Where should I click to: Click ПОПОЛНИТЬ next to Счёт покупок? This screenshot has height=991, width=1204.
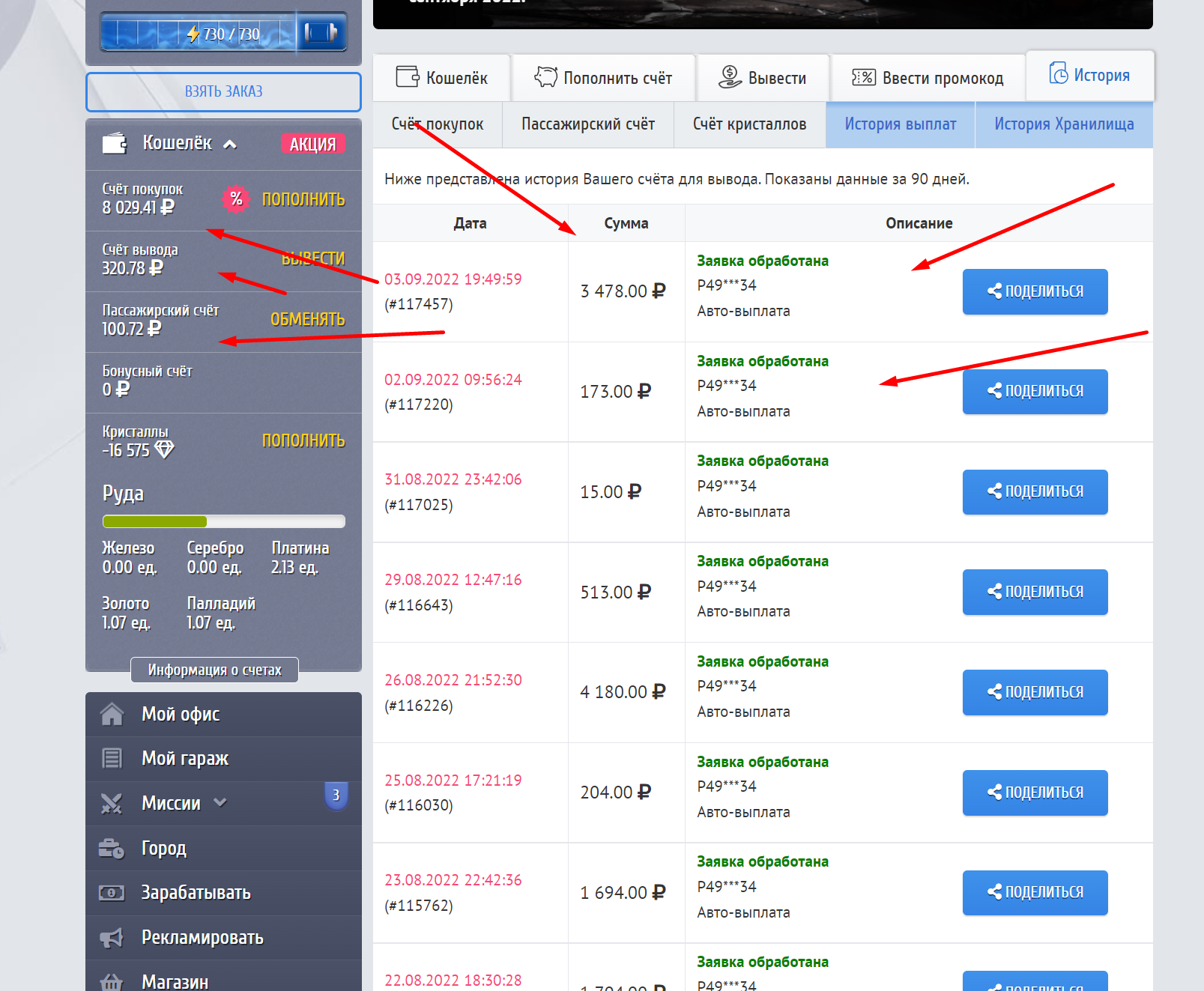(x=303, y=199)
